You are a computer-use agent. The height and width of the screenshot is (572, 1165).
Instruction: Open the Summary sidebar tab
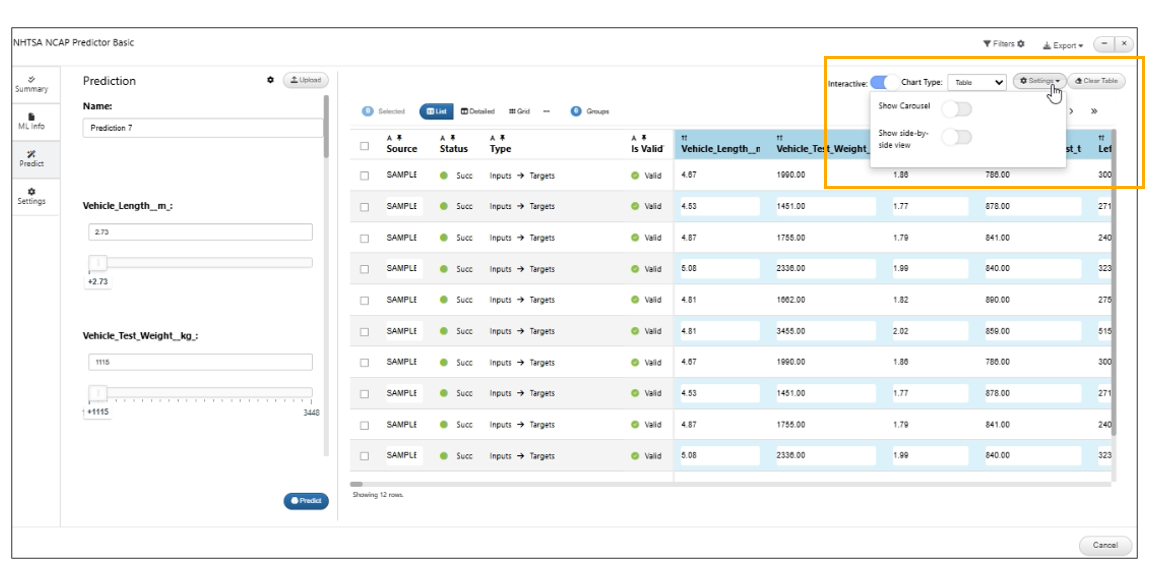tap(31, 83)
